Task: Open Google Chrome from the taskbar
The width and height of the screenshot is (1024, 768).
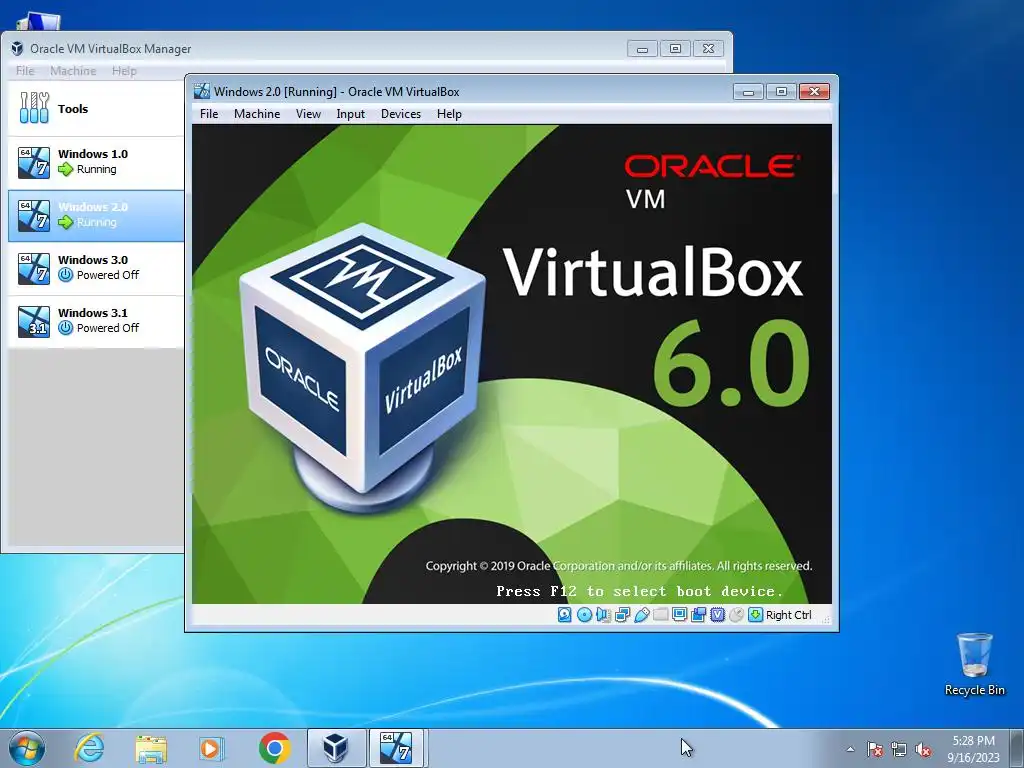Action: [x=274, y=748]
